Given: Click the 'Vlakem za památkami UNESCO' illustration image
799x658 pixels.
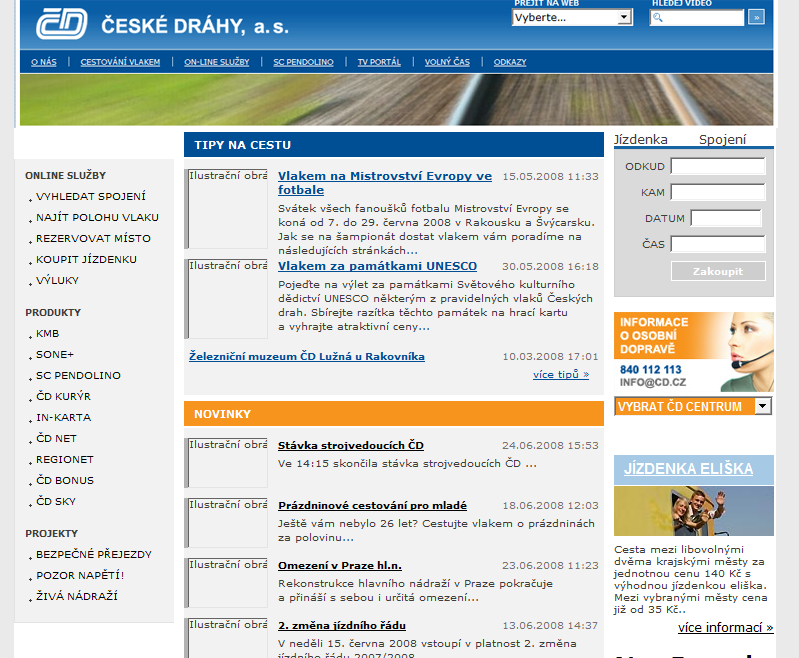Looking at the screenshot, I should click(x=226, y=298).
